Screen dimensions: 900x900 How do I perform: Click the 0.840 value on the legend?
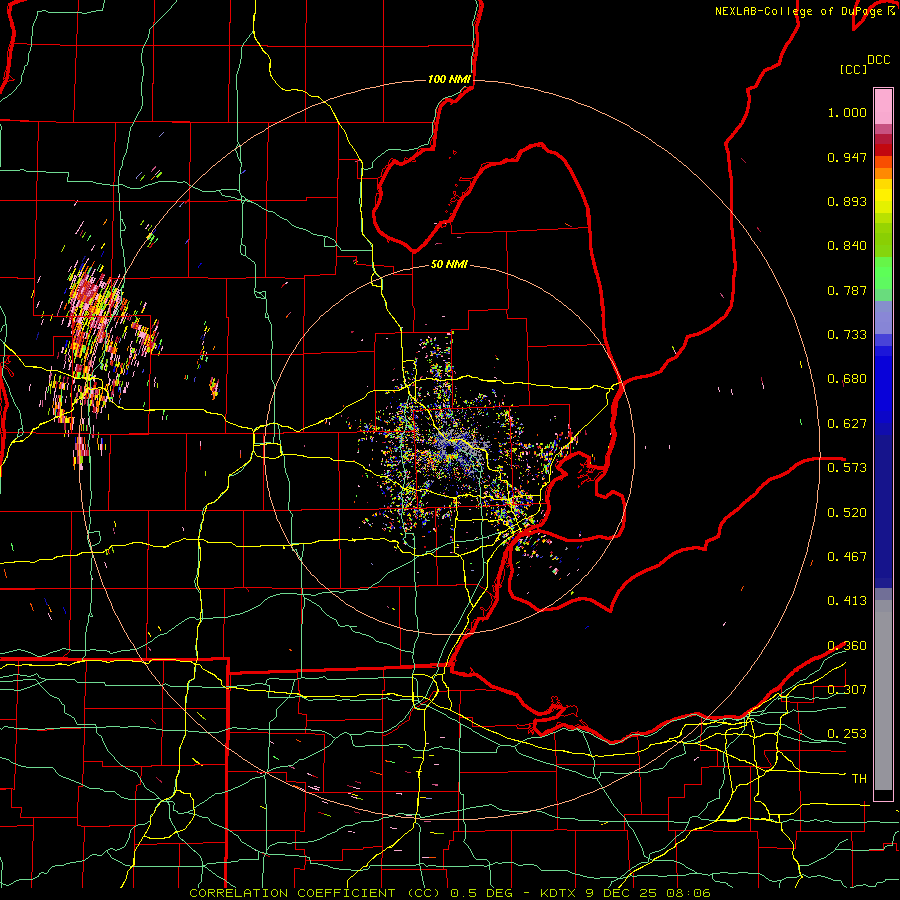coord(847,246)
